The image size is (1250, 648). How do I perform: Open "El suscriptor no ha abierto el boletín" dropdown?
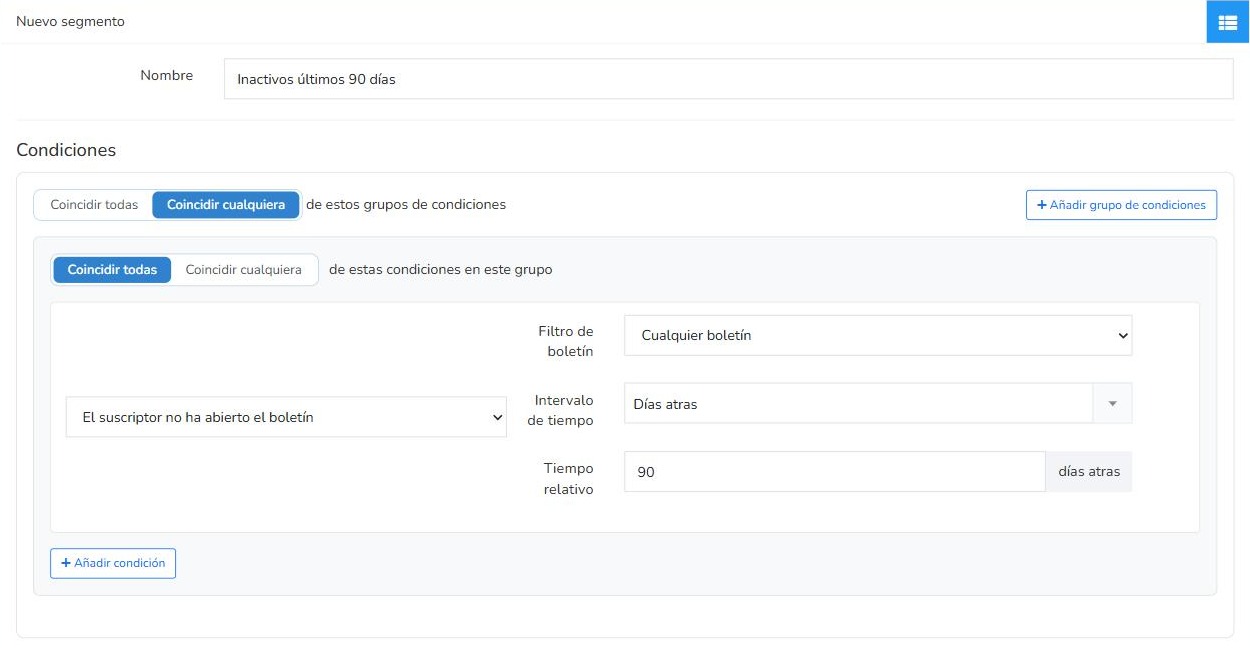(x=286, y=417)
